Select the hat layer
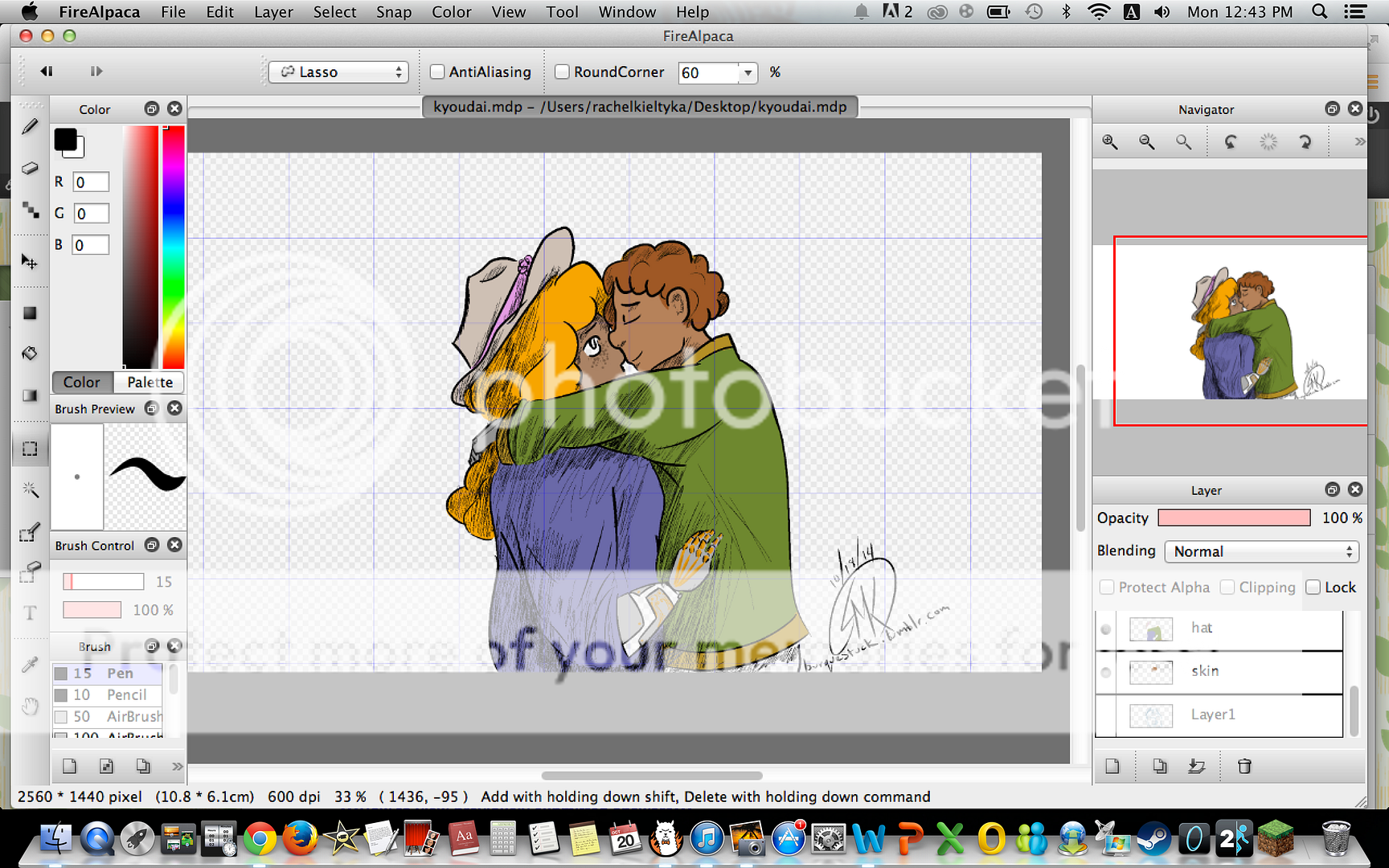Viewport: 1389px width, 868px height. pyautogui.click(x=1219, y=628)
